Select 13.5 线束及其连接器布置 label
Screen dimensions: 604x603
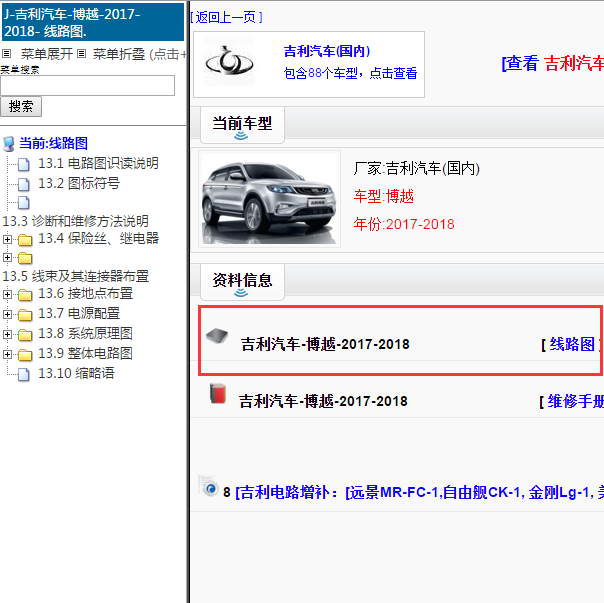click(x=76, y=276)
